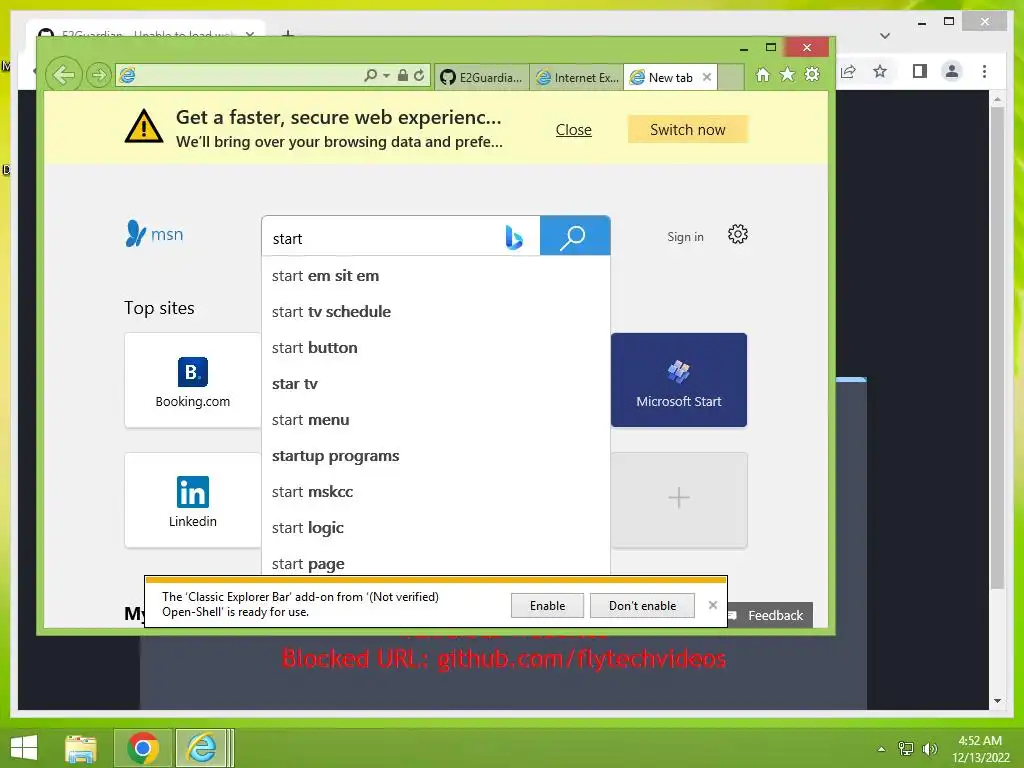Click the search magnifier in IE address bar

click(x=370, y=76)
